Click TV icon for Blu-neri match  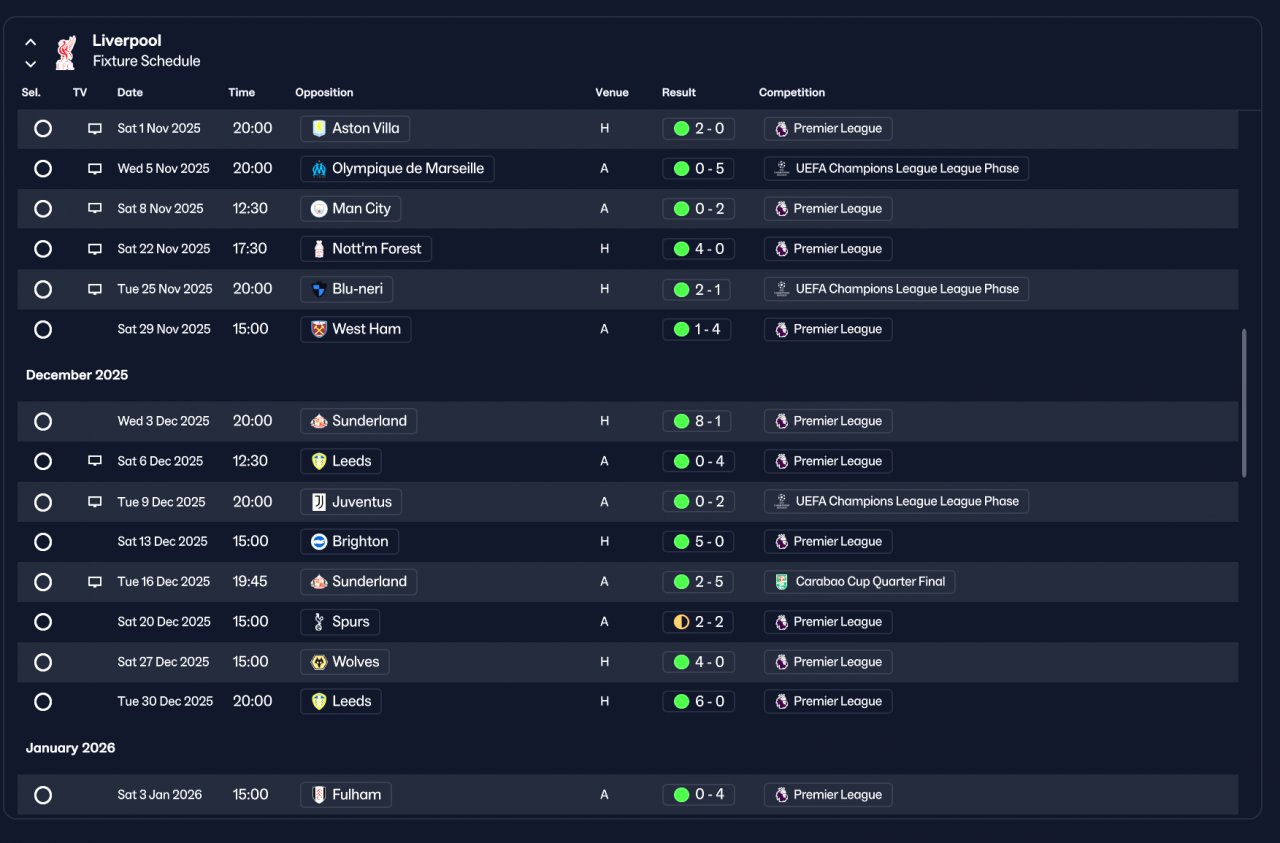(95, 289)
